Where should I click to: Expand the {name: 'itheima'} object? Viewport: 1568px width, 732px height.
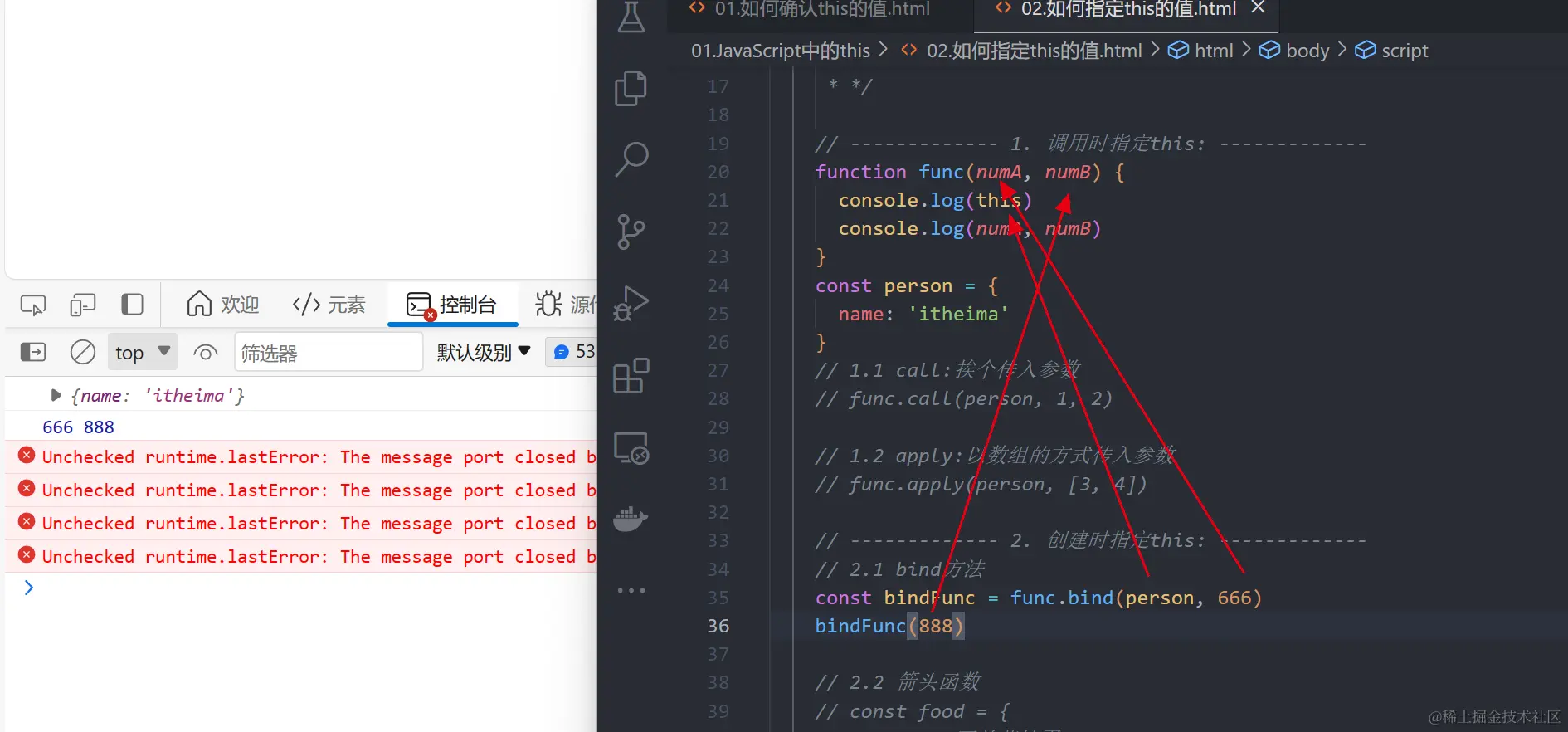pyautogui.click(x=56, y=396)
